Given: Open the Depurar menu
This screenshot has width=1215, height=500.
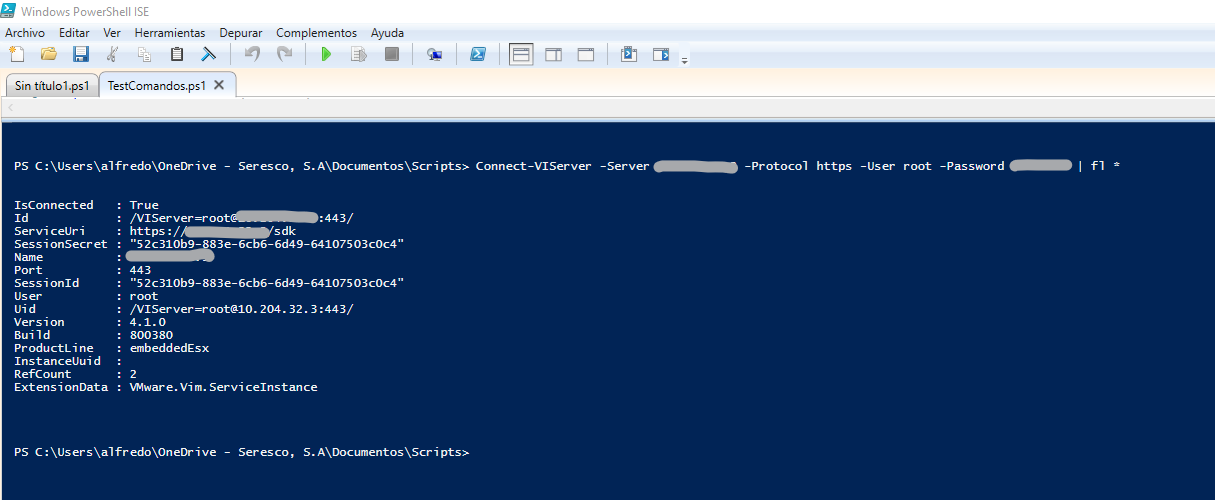Looking at the screenshot, I should [241, 33].
